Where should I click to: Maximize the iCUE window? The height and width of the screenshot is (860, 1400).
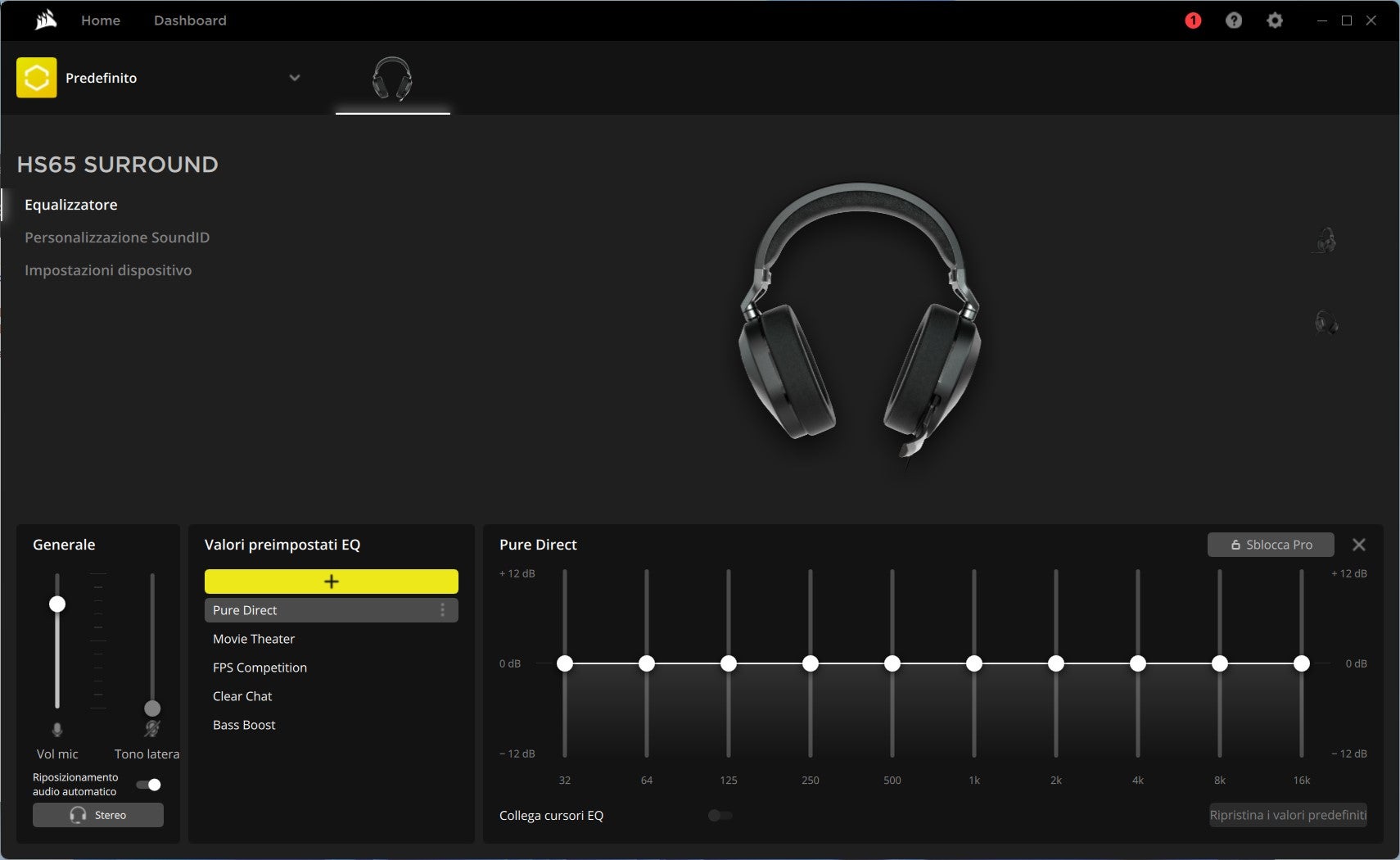(x=1347, y=20)
